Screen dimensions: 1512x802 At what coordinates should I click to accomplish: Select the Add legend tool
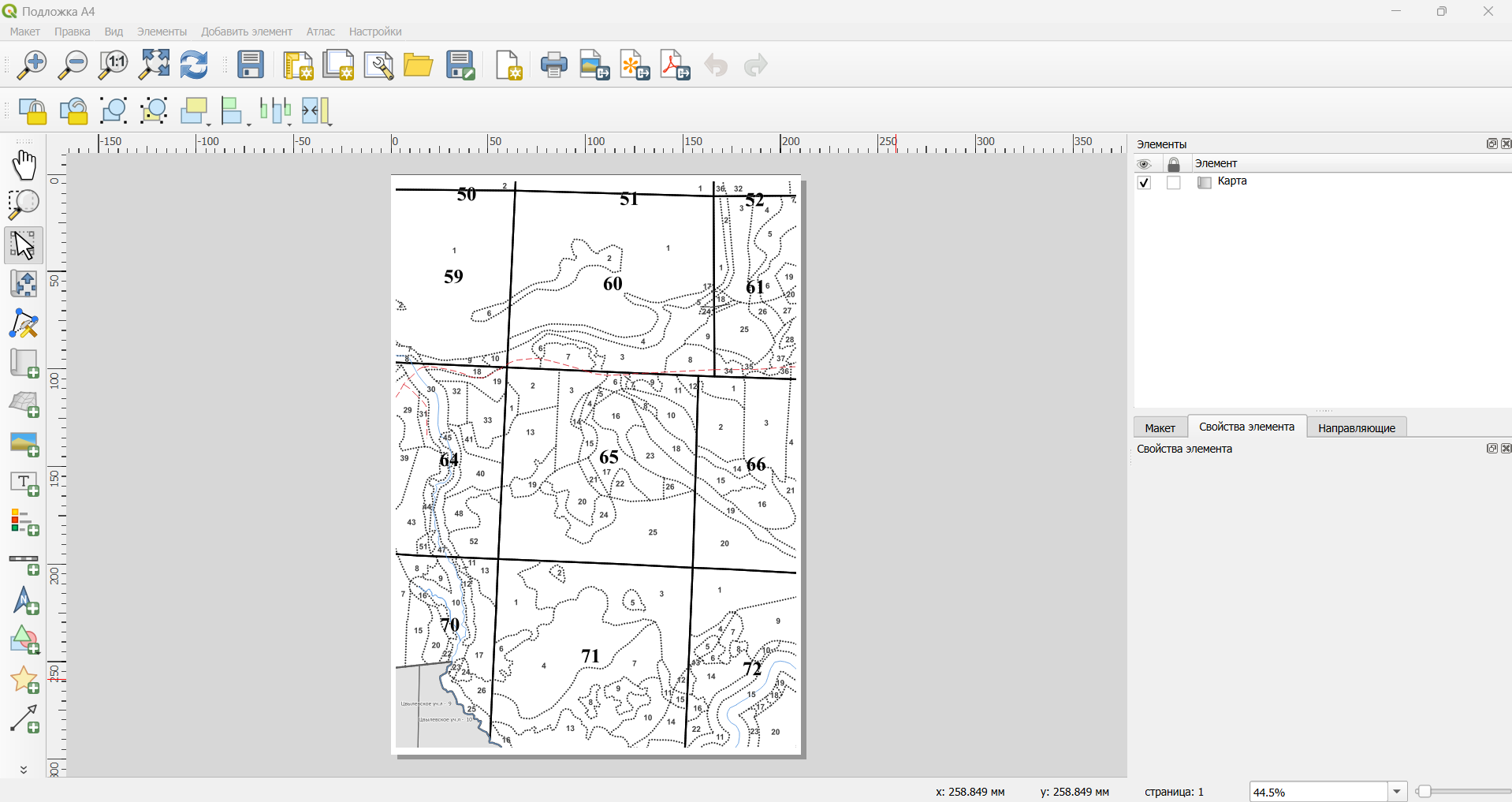pyautogui.click(x=24, y=522)
